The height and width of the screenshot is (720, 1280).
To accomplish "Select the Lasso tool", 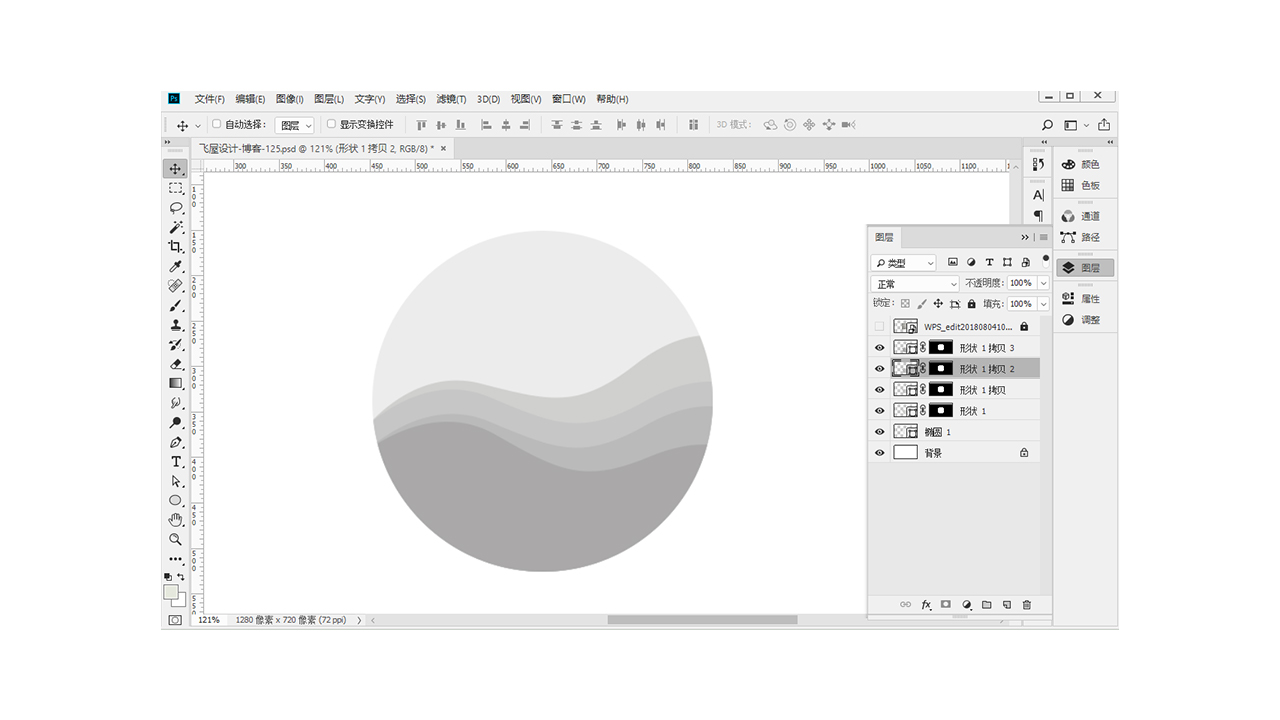I will [176, 208].
